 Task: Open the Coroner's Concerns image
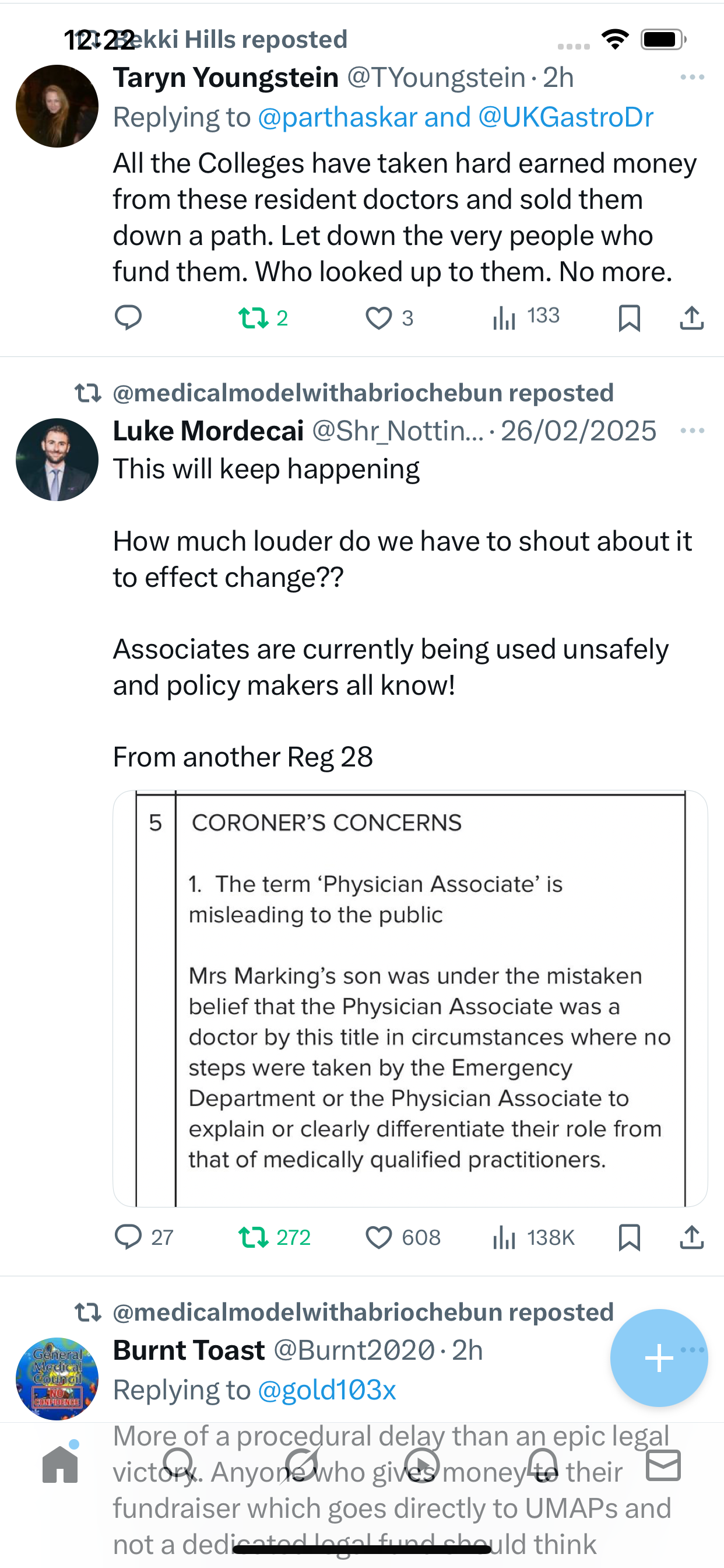410,998
